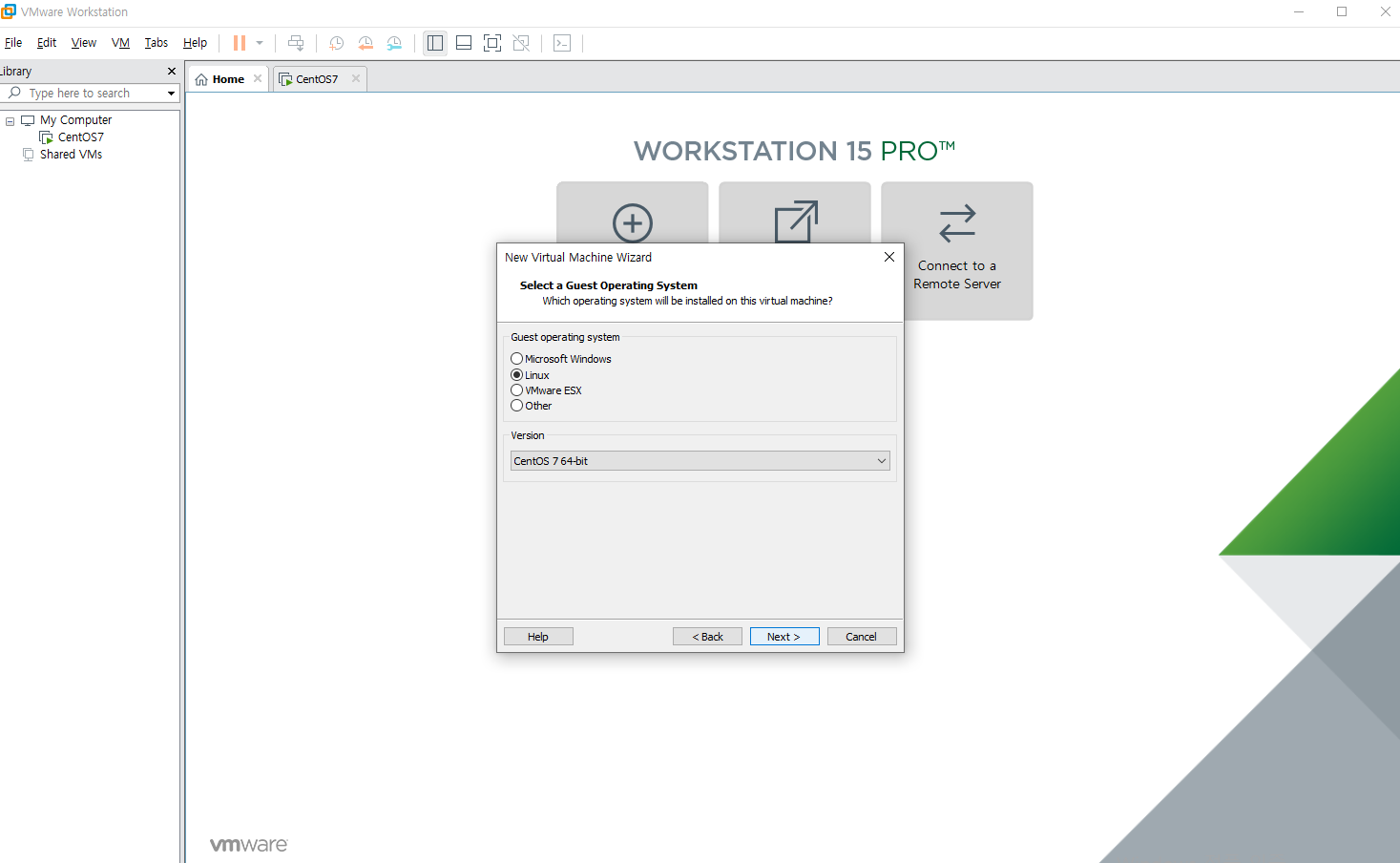Click the Unity mode toolbar icon
This screenshot has width=1400, height=863.
point(521,43)
